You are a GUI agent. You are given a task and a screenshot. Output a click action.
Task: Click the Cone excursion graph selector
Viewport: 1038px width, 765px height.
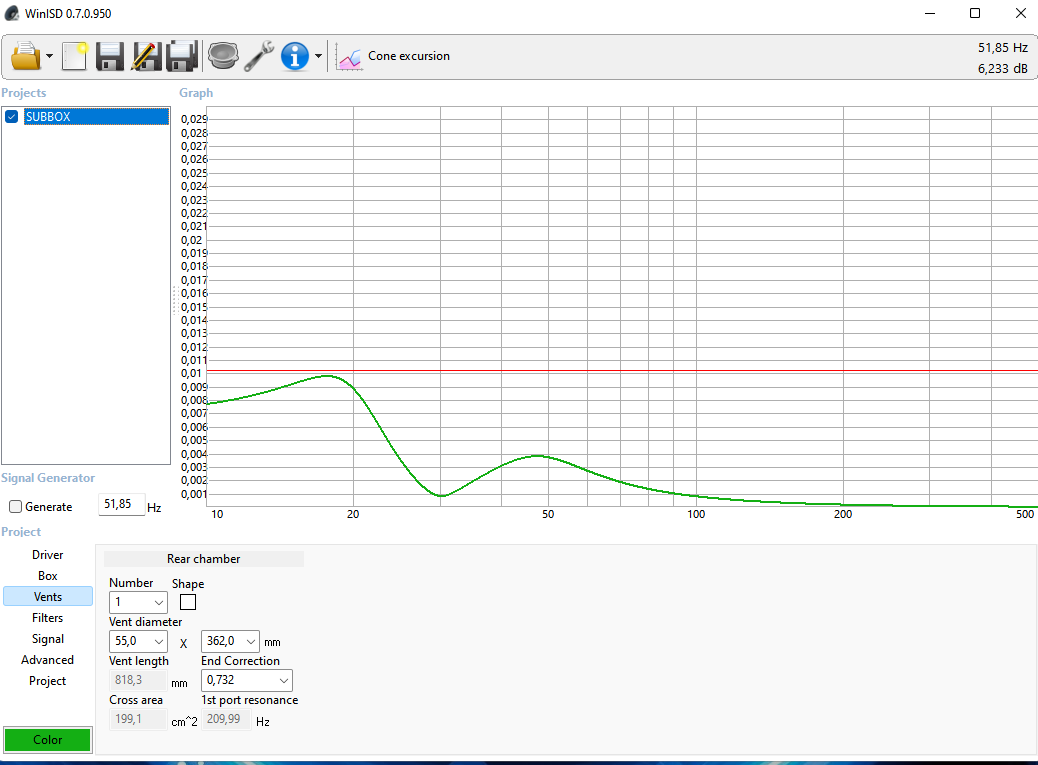(408, 56)
